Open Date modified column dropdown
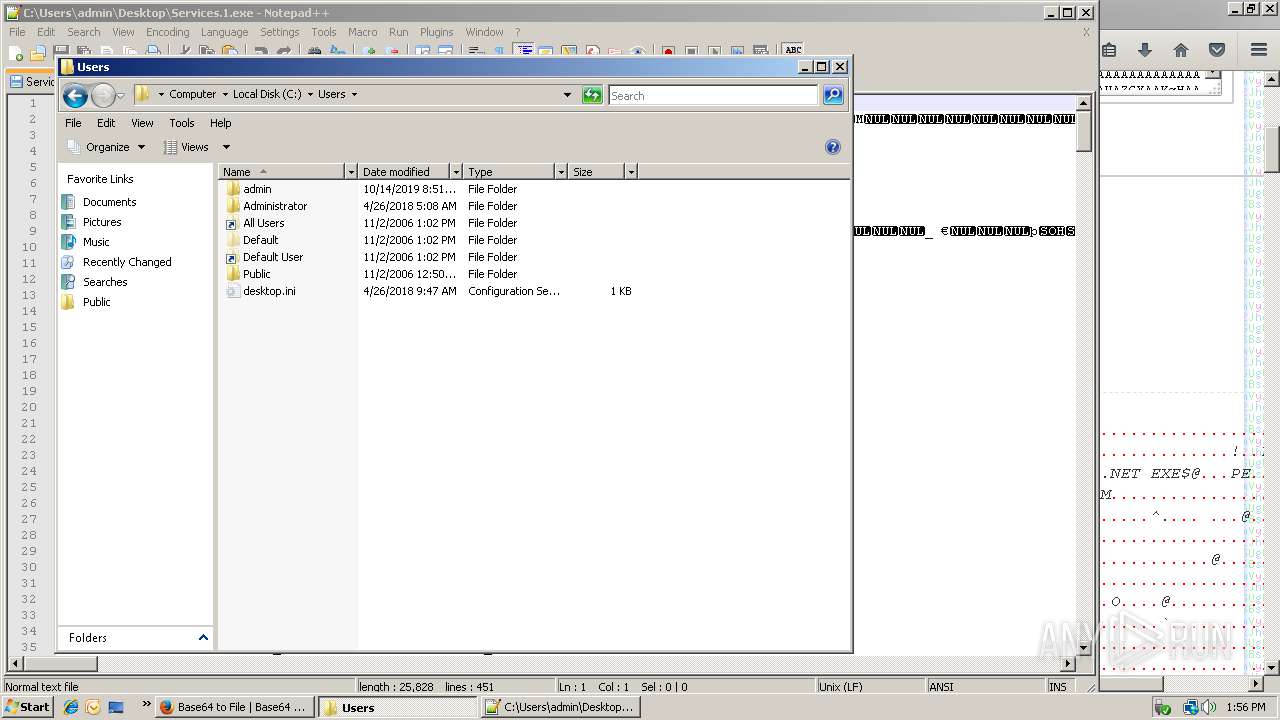The image size is (1280, 720). tap(456, 172)
